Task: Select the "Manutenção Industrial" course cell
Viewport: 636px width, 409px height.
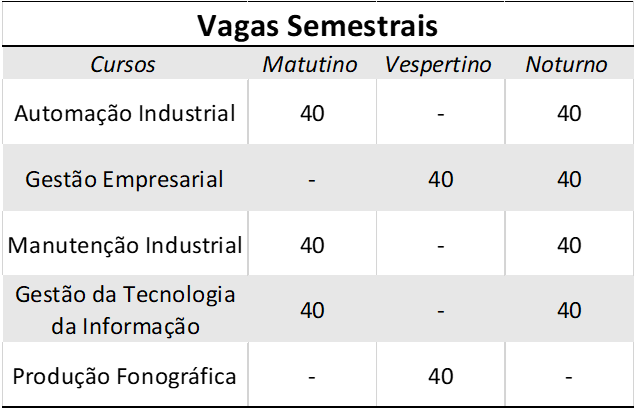Action: 125,245
